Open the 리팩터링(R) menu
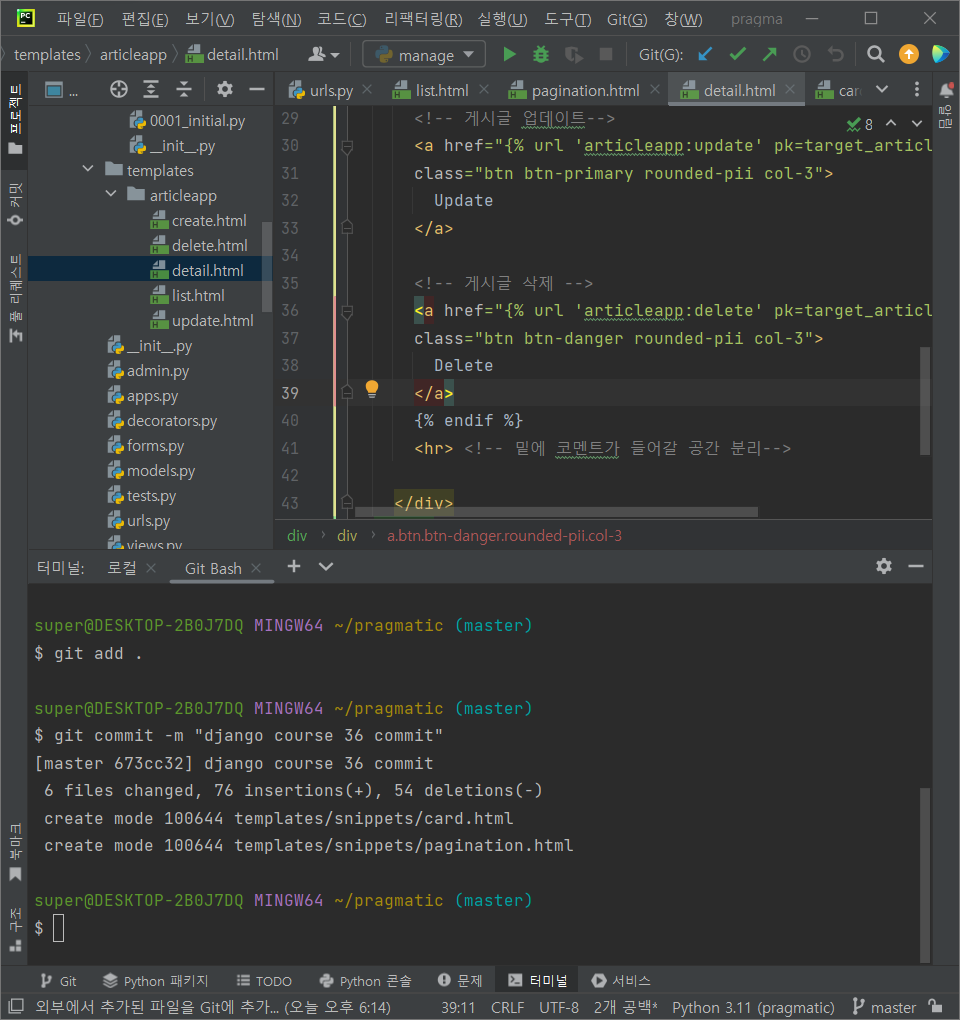 (423, 19)
